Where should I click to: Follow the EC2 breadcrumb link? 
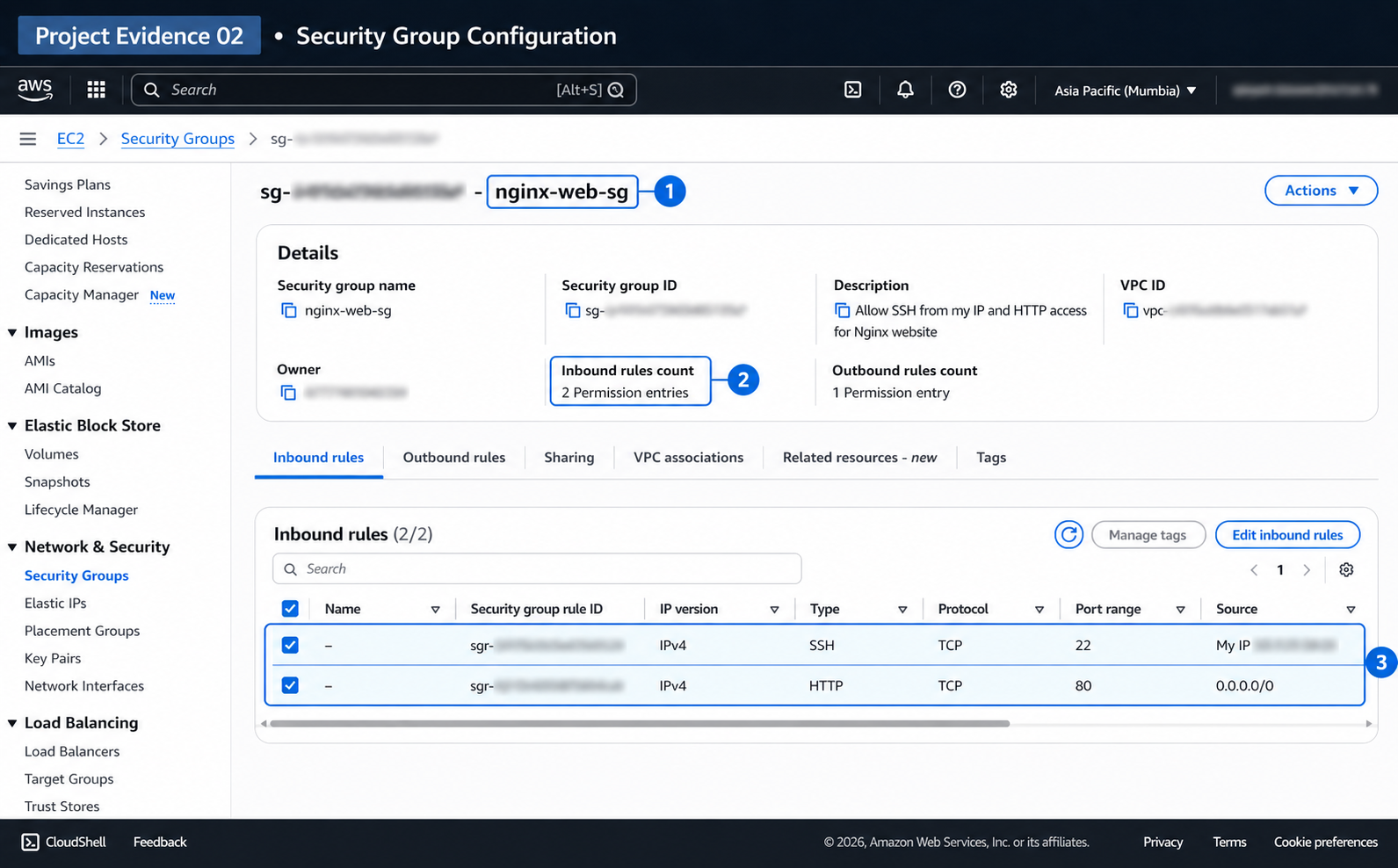(70, 139)
